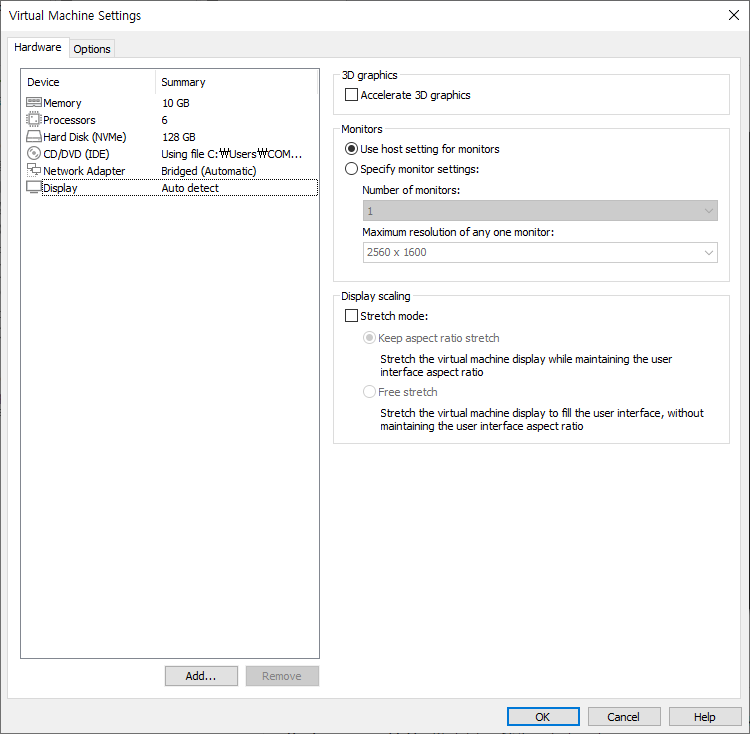Screen dimensions: 750x734
Task: Click the Remove button
Action: pos(282,676)
